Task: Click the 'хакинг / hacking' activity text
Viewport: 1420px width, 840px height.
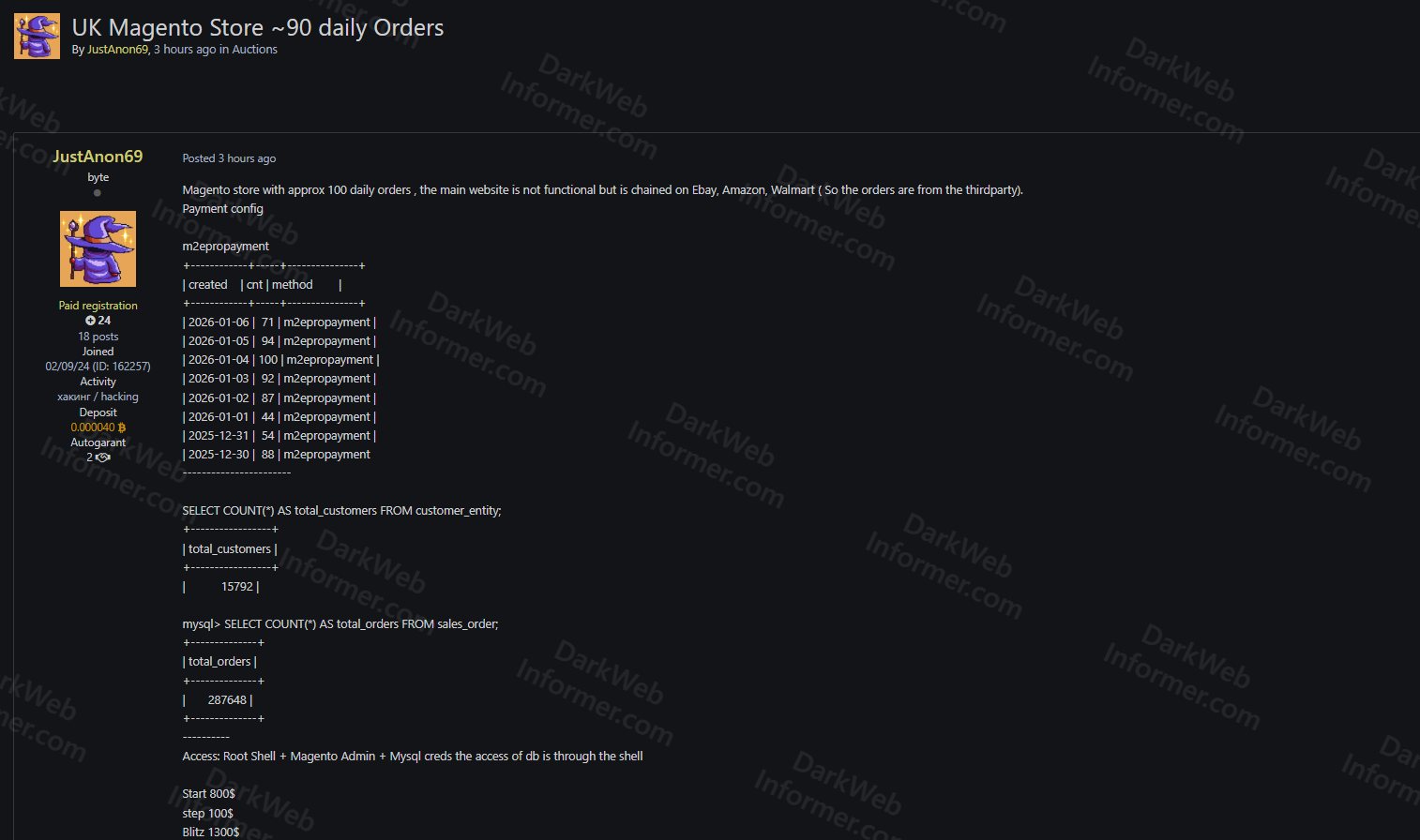Action: pyautogui.click(x=98, y=397)
